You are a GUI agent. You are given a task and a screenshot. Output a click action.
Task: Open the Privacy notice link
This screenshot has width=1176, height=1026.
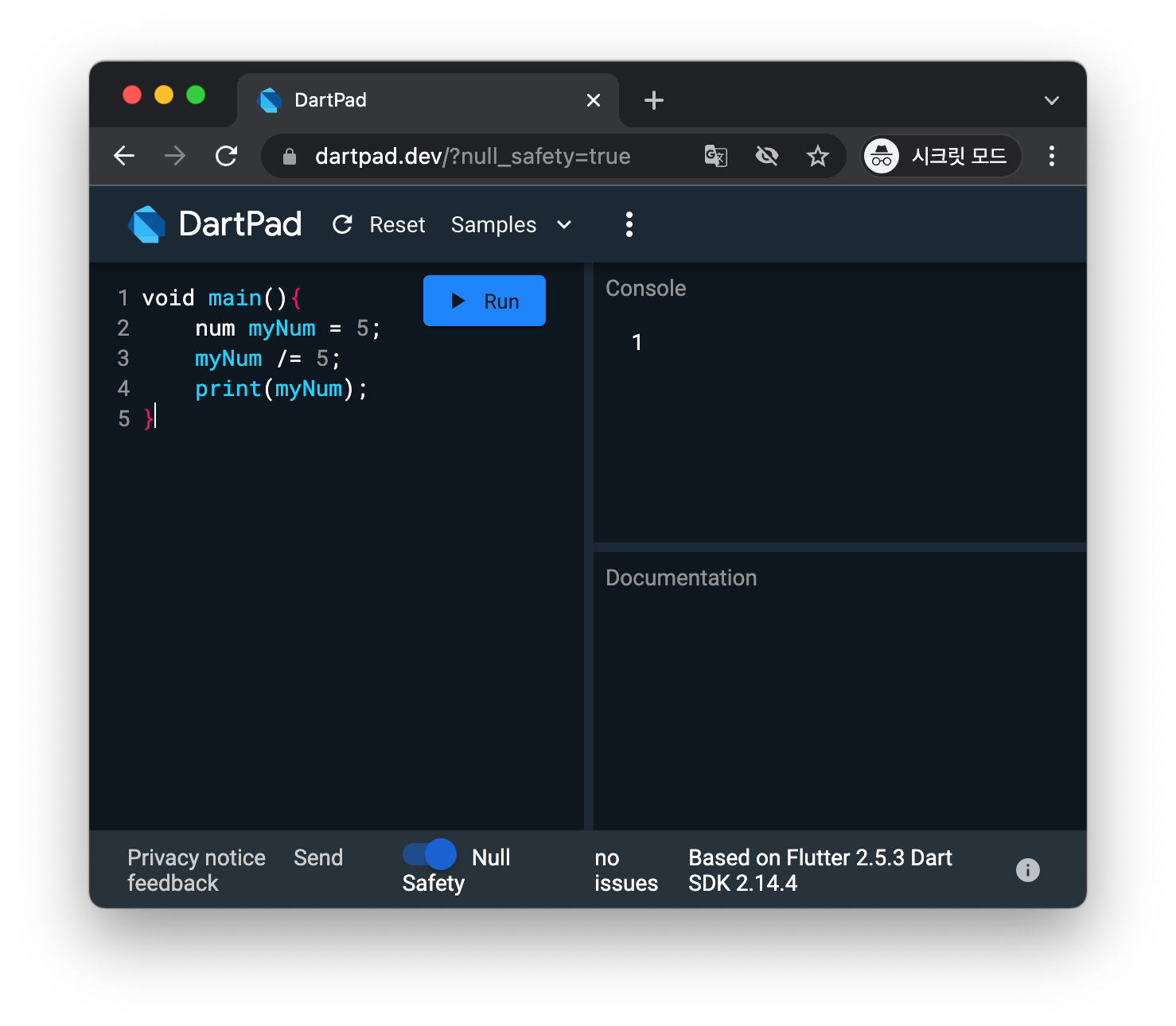[x=197, y=857]
